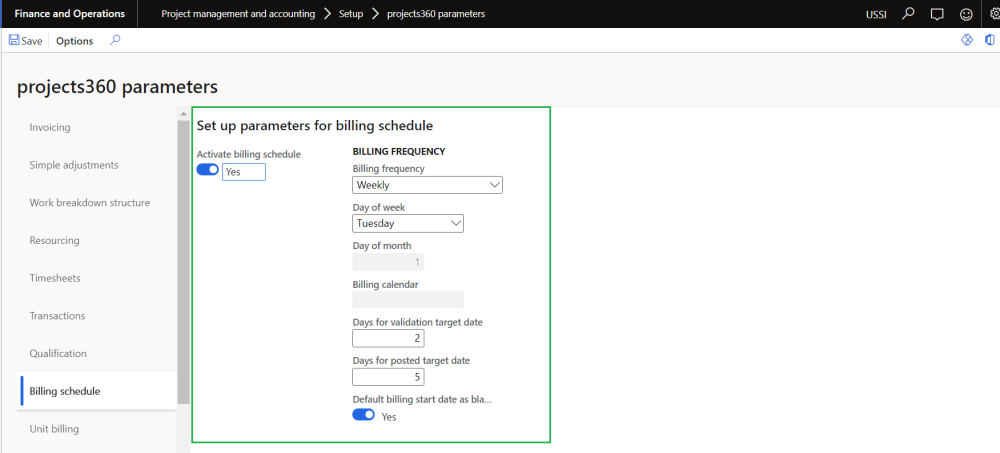Switch to the Timesheets tab
The width and height of the screenshot is (1000, 453).
coord(55,278)
